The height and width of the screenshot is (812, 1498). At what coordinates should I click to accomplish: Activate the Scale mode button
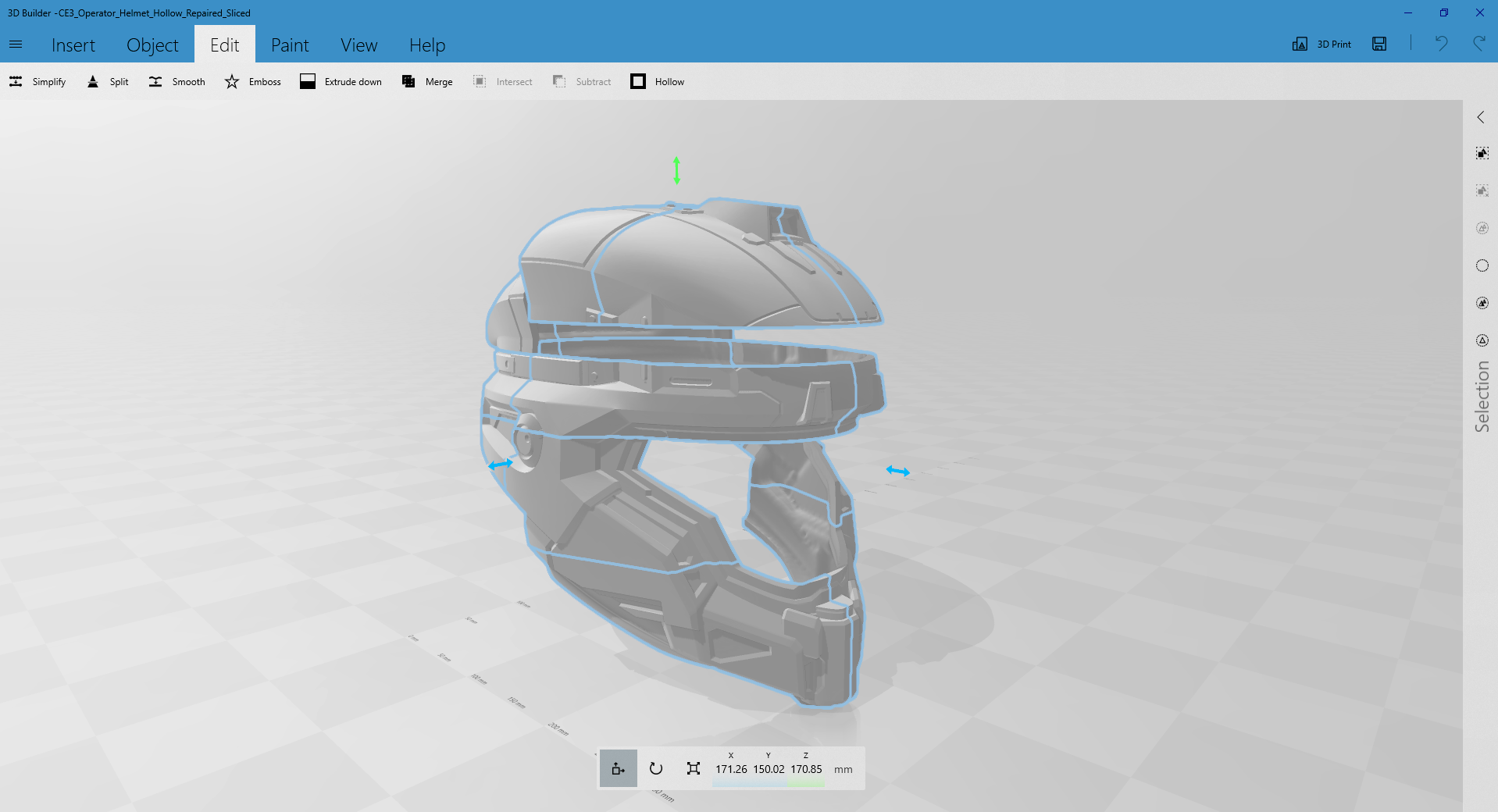[x=693, y=768]
